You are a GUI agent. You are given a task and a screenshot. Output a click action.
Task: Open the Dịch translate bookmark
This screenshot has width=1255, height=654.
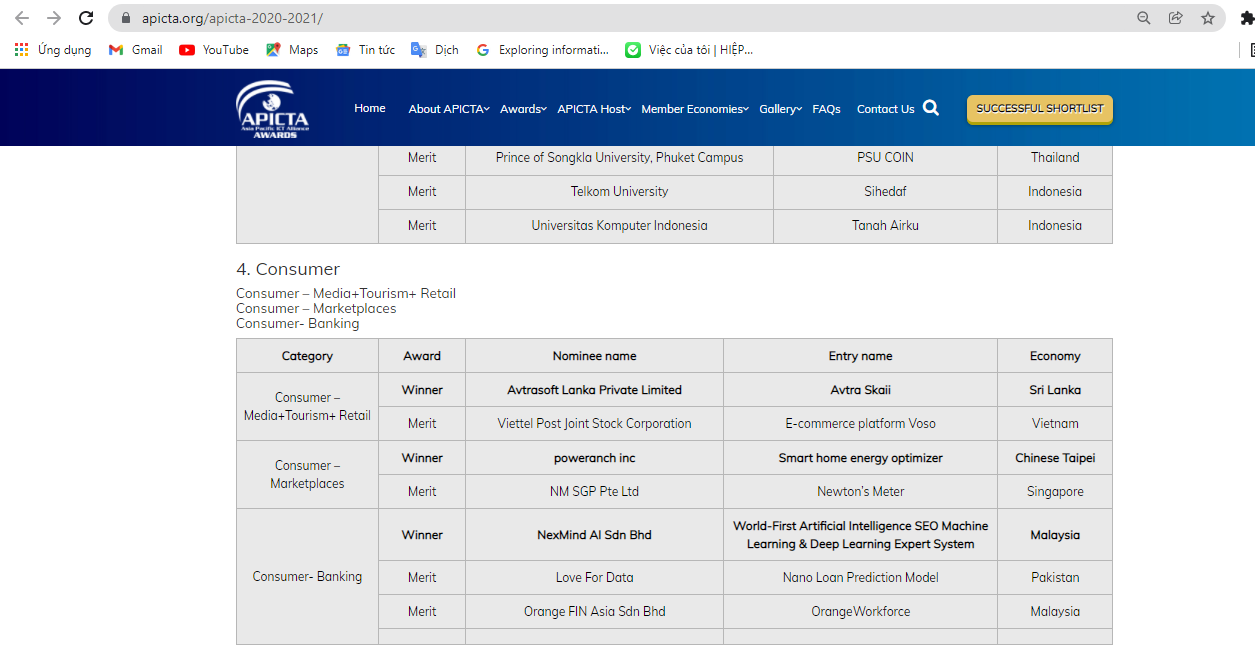(435, 50)
